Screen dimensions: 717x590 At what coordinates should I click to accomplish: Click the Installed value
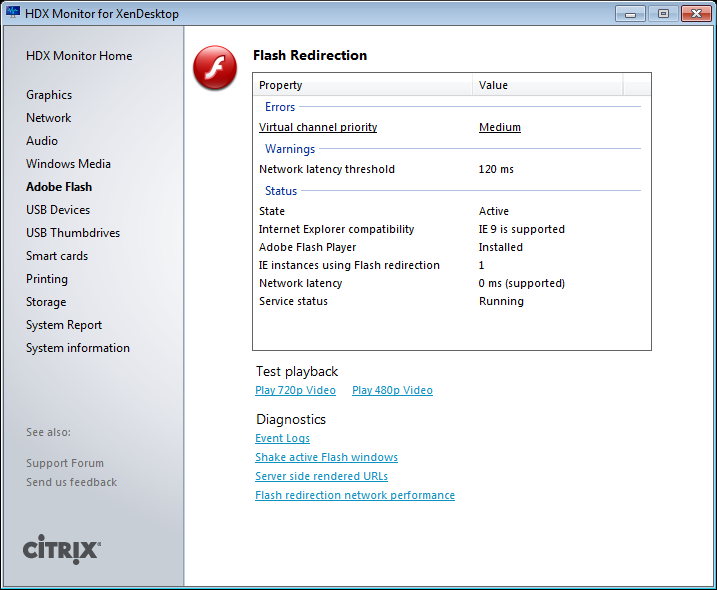[x=500, y=247]
